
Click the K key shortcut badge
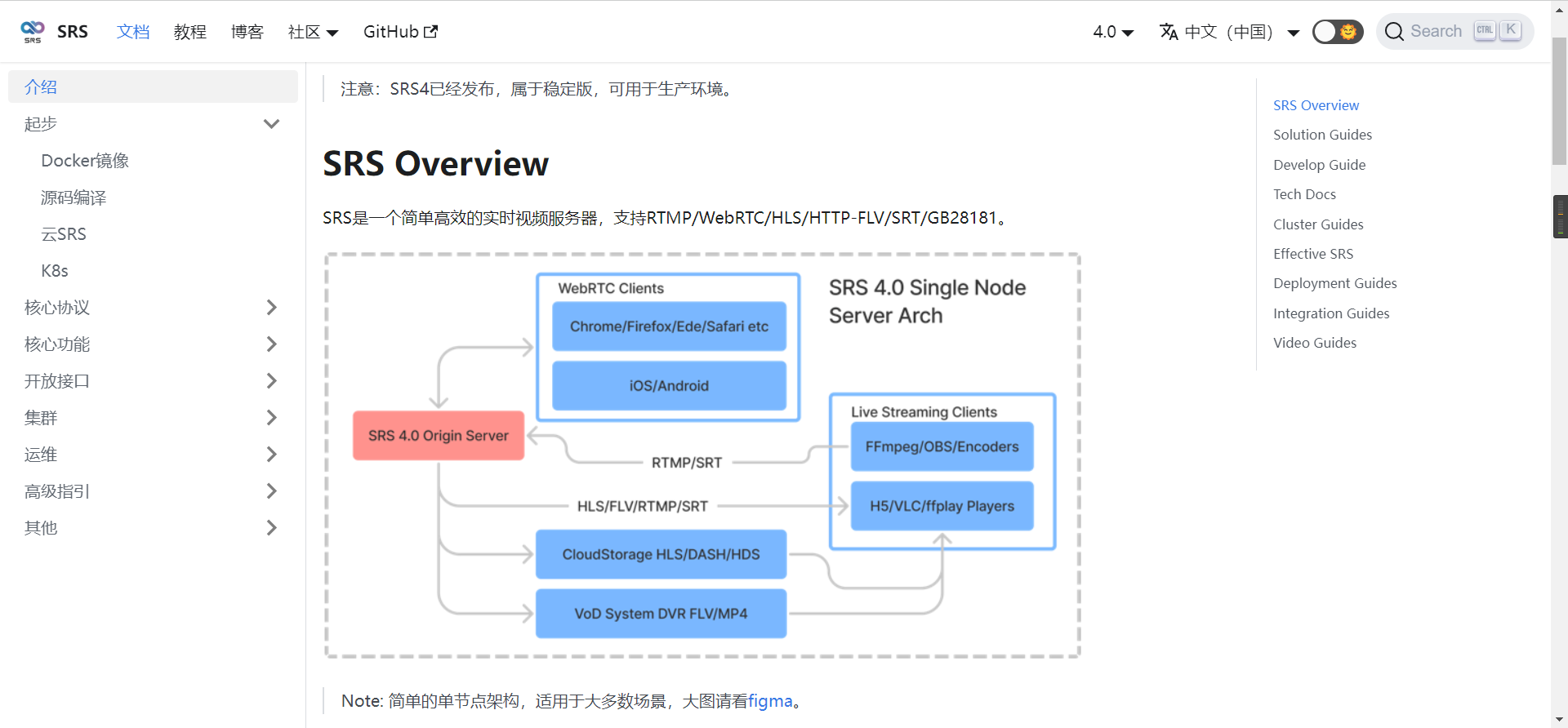pos(1511,31)
